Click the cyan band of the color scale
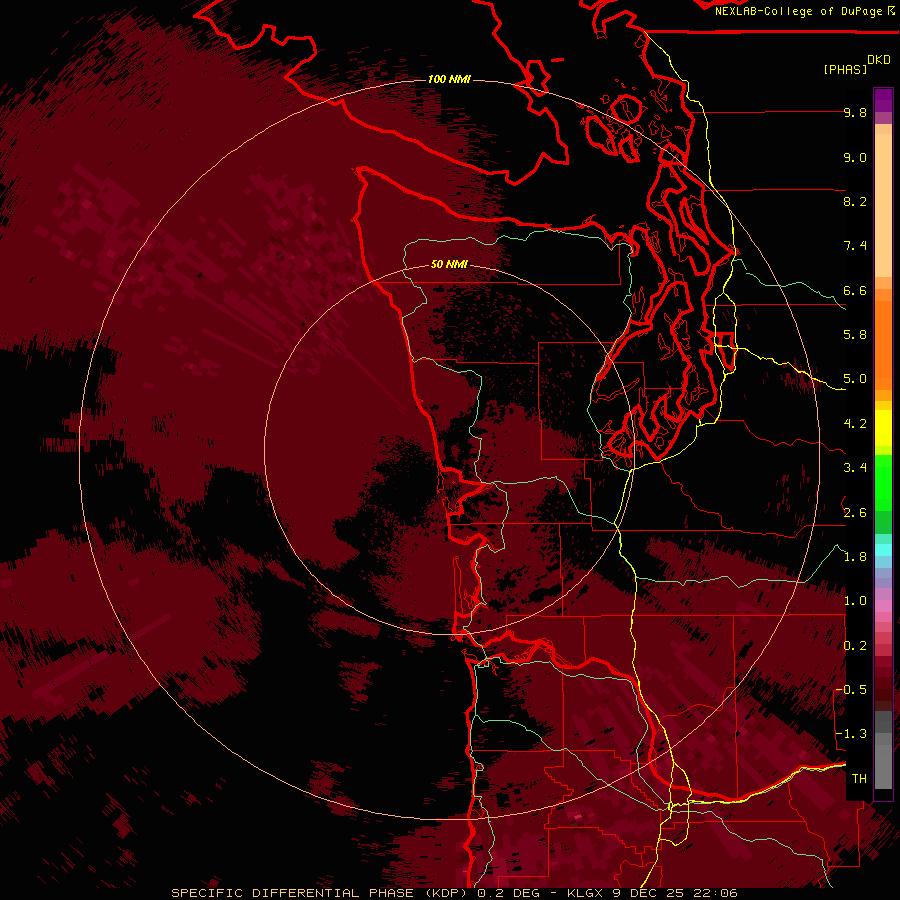Viewport: 900px width, 900px height. 883,550
